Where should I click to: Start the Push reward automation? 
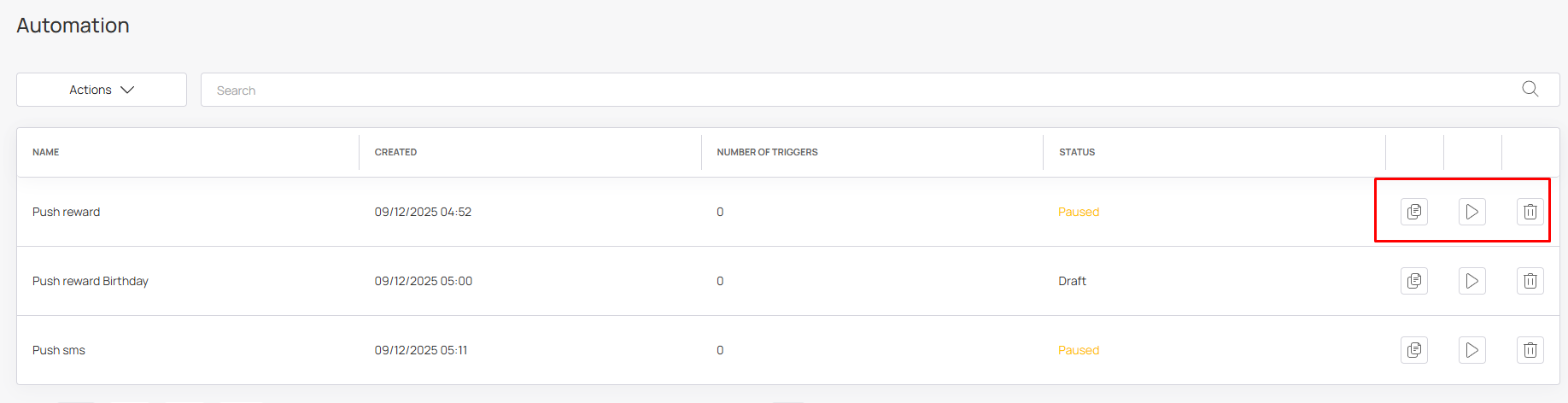[1472, 212]
